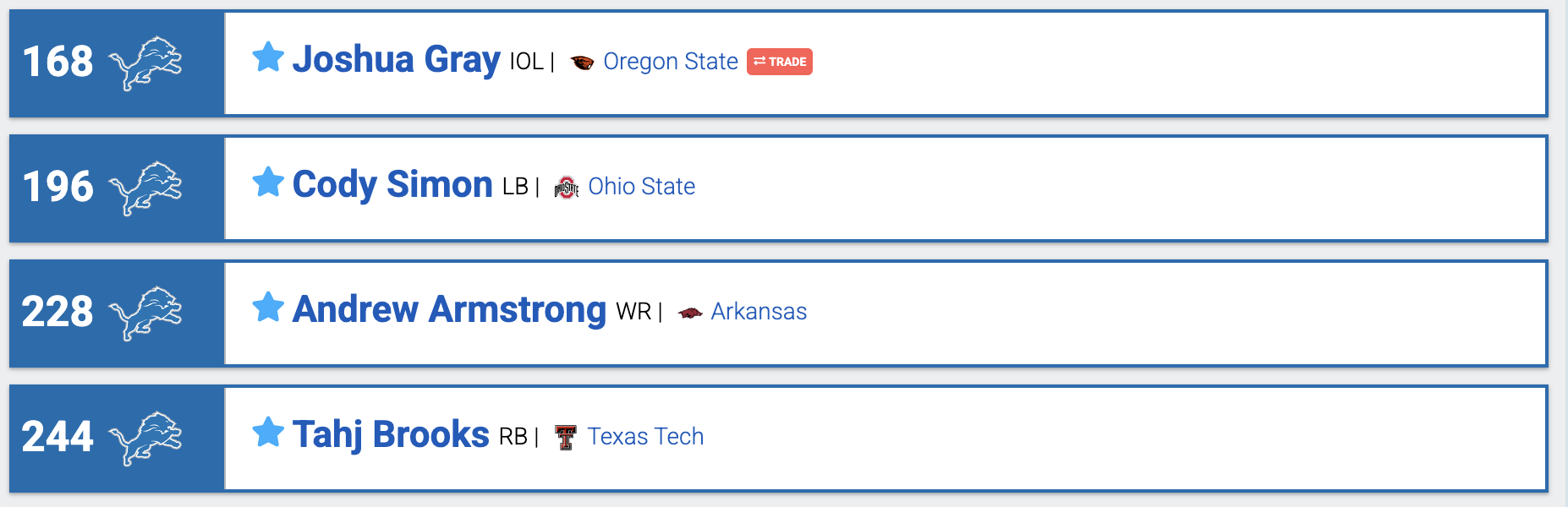The width and height of the screenshot is (1568, 507).
Task: Click star icon next to Joshua Gray
Action: pyautogui.click(x=268, y=57)
